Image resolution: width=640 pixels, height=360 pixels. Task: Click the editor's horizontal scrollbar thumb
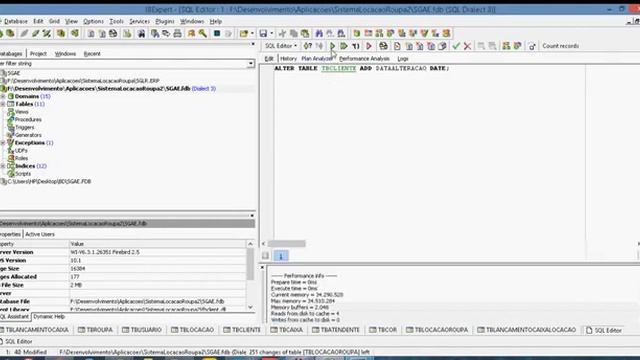[287, 244]
